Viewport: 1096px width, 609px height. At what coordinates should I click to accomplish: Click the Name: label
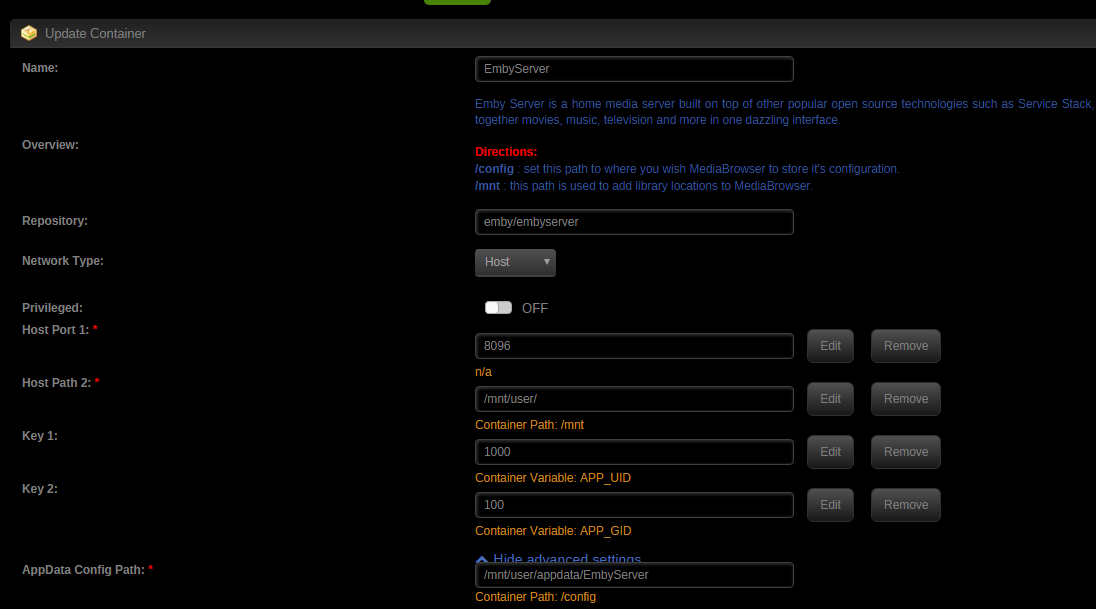(40, 68)
